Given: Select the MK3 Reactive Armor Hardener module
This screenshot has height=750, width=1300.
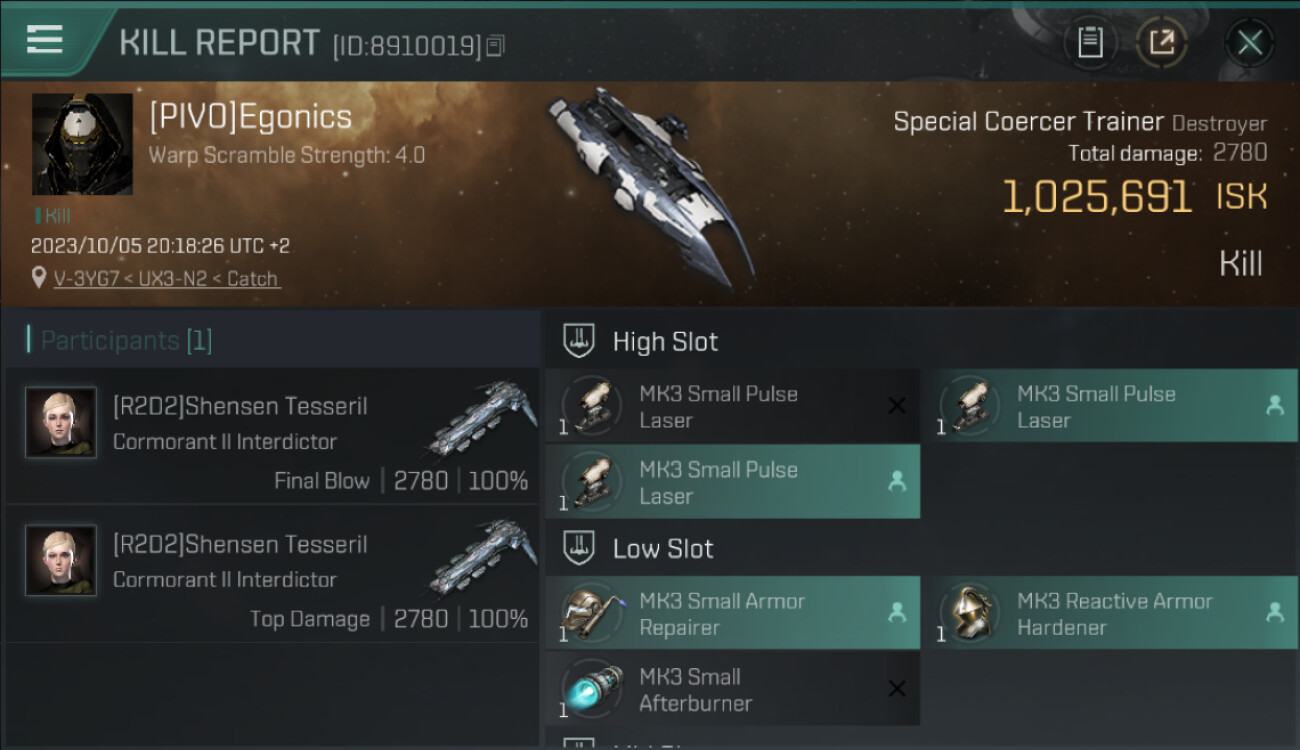Looking at the screenshot, I should coord(1110,613).
